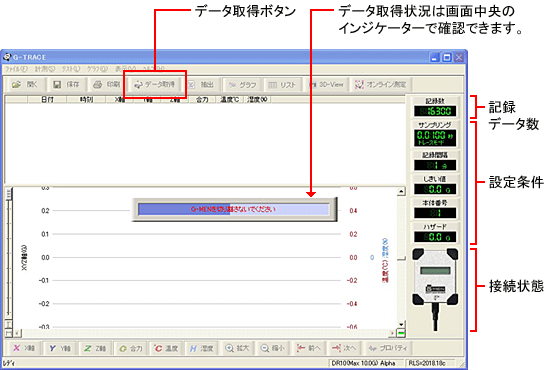Save data using the 保存 floppy icon
The width and height of the screenshot is (550, 370).
[x=66, y=85]
